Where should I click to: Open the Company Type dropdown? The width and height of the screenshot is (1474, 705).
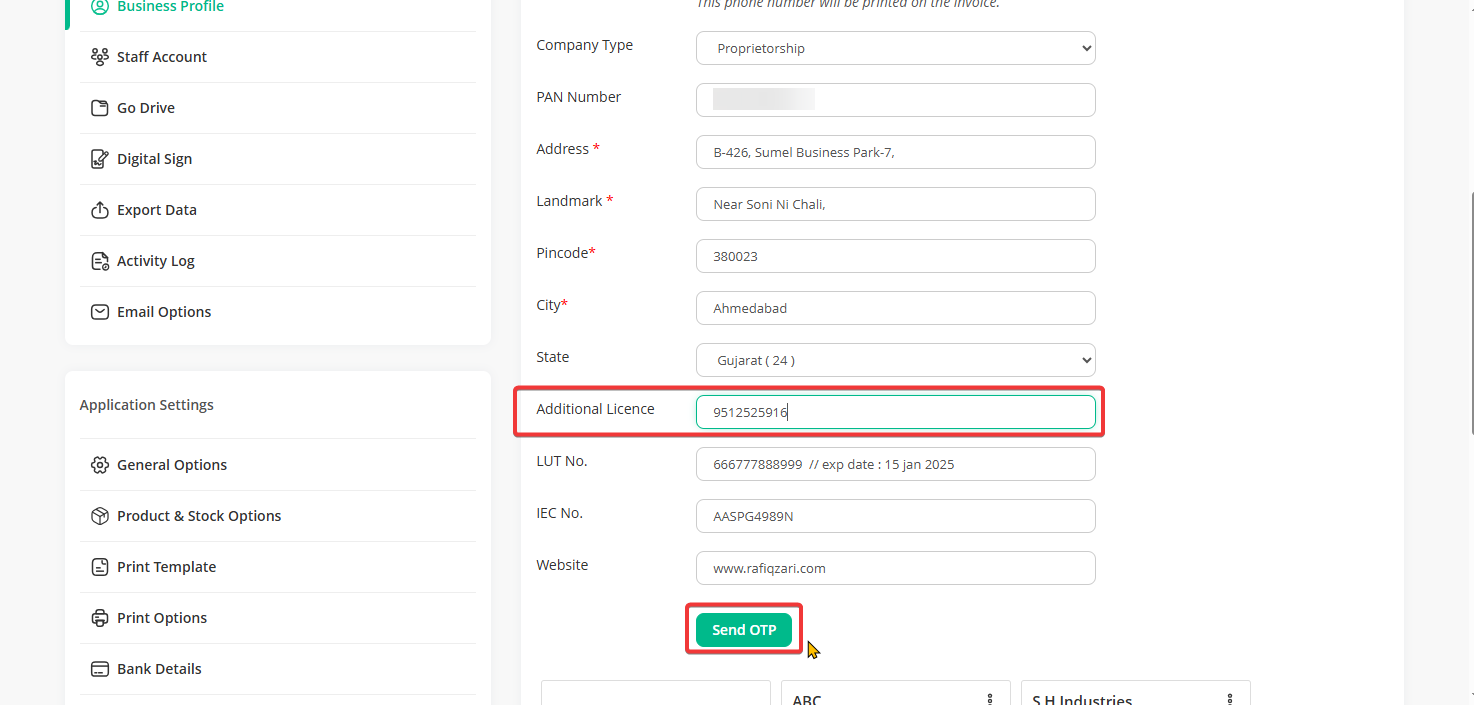(x=895, y=48)
